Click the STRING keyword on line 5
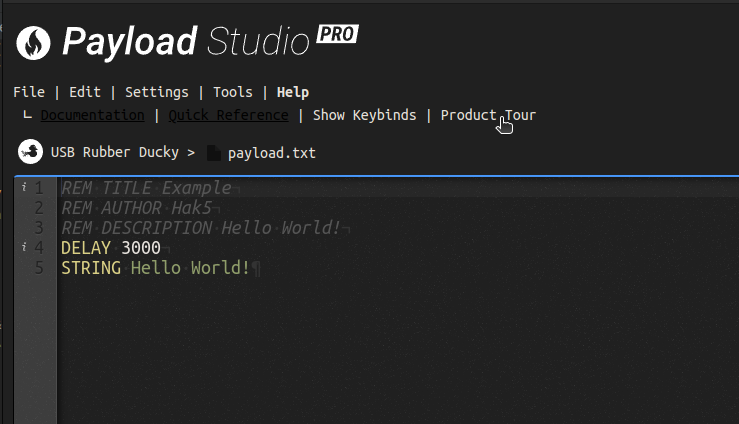This screenshot has width=739, height=424. (x=91, y=268)
